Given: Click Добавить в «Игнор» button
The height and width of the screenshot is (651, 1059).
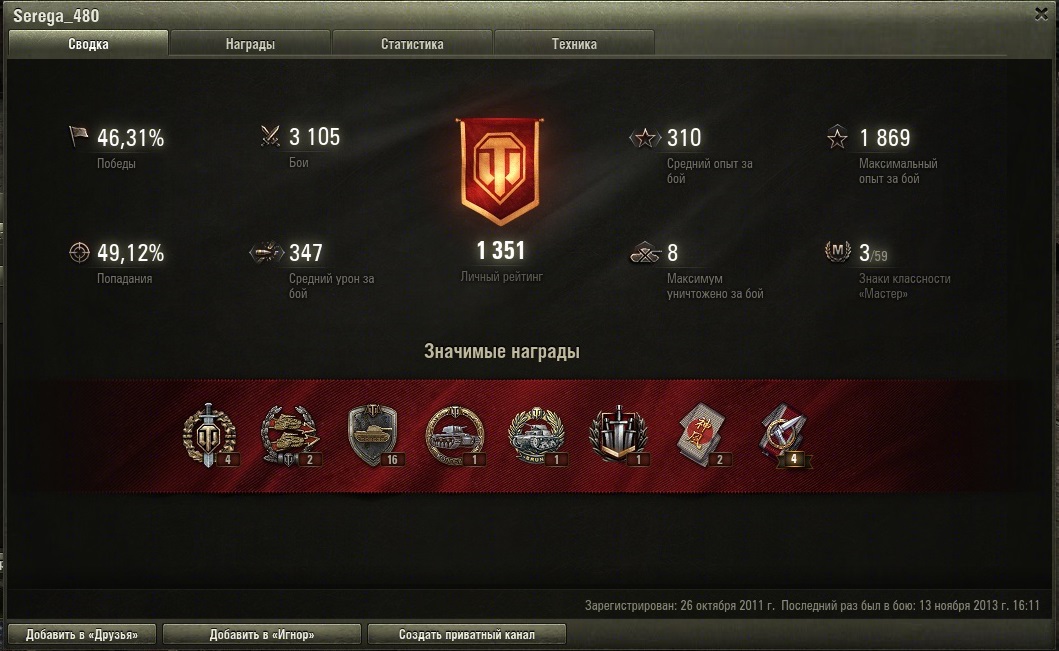Looking at the screenshot, I should coord(262,635).
